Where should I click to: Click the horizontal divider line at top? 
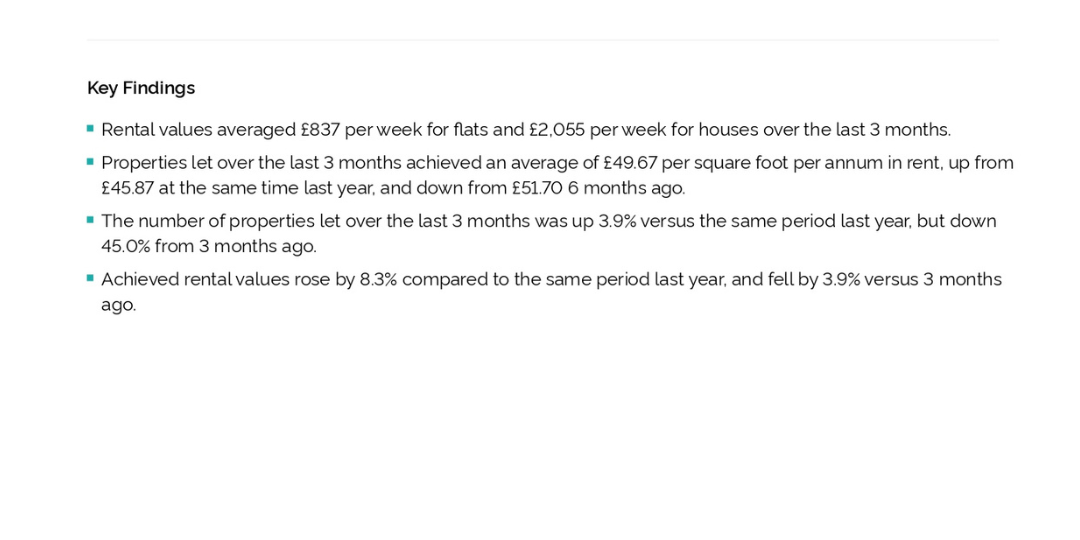(543, 40)
